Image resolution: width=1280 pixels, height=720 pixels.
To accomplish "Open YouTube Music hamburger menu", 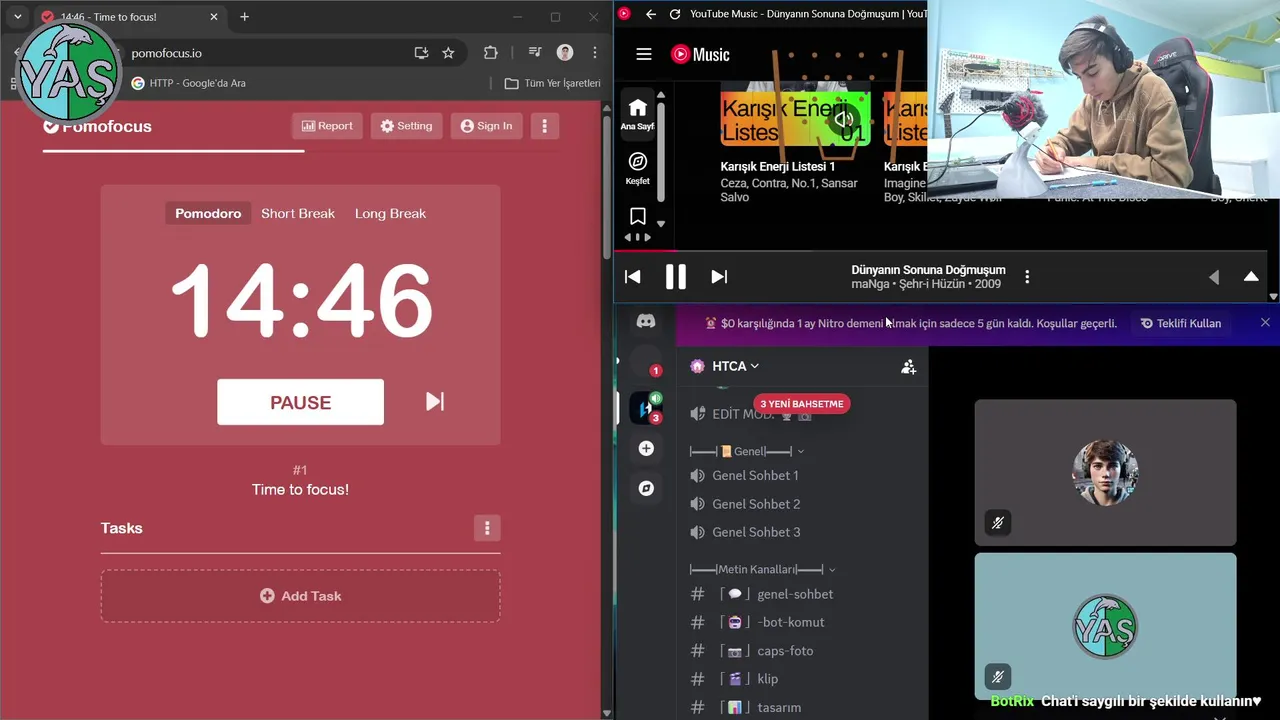I will (644, 54).
